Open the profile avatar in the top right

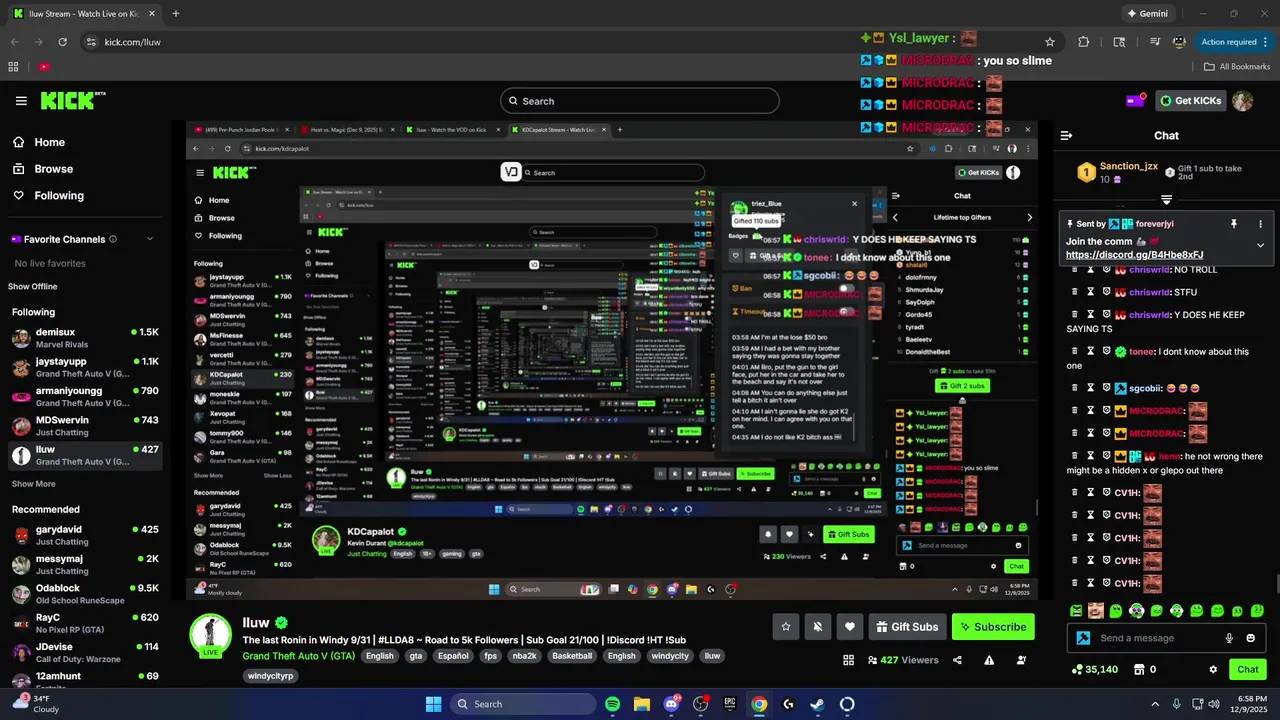(x=1242, y=101)
